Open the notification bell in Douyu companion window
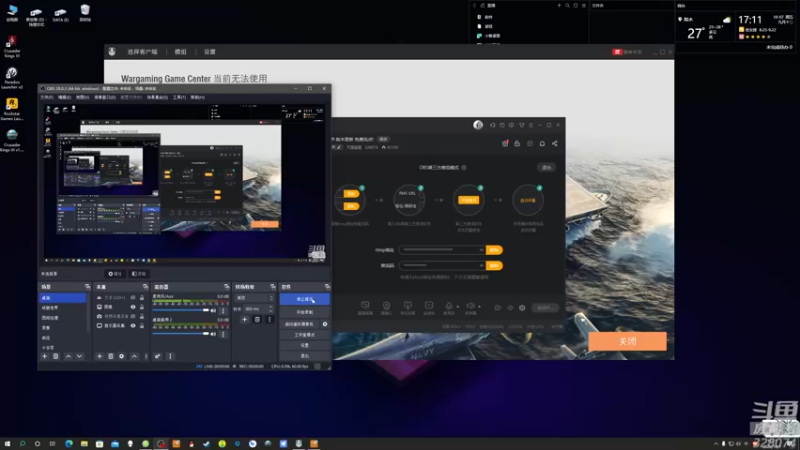The height and width of the screenshot is (450, 800). (542, 143)
